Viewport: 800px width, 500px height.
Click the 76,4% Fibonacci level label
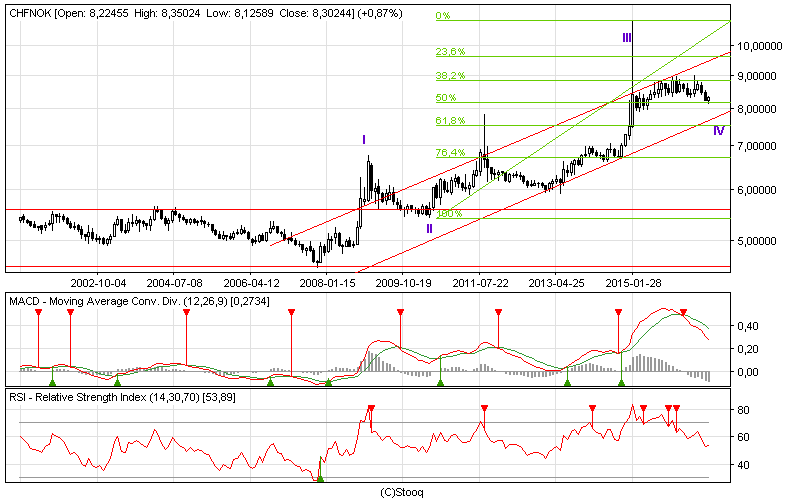coord(450,153)
